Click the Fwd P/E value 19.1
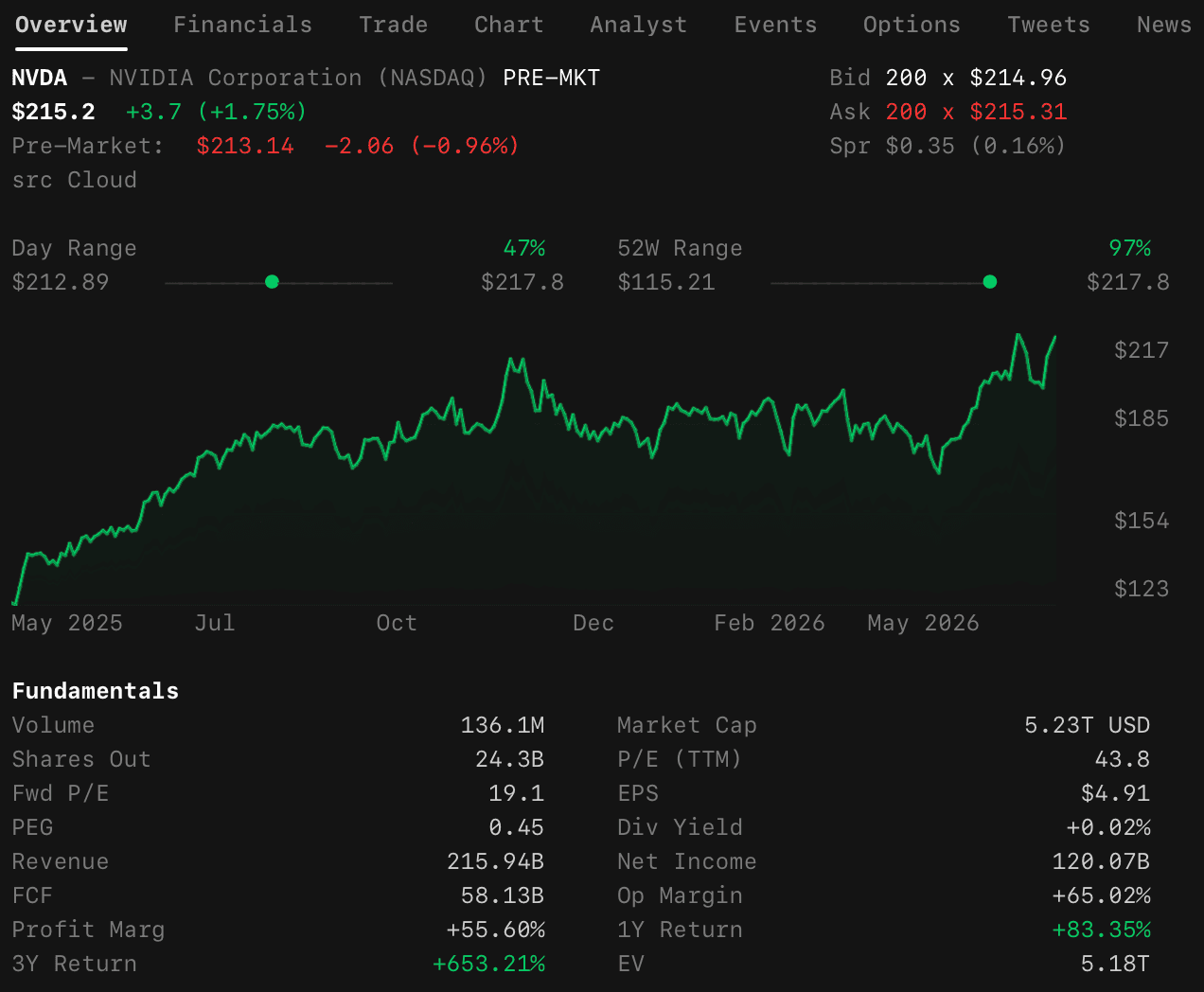This screenshot has width=1204, height=992. click(x=517, y=793)
